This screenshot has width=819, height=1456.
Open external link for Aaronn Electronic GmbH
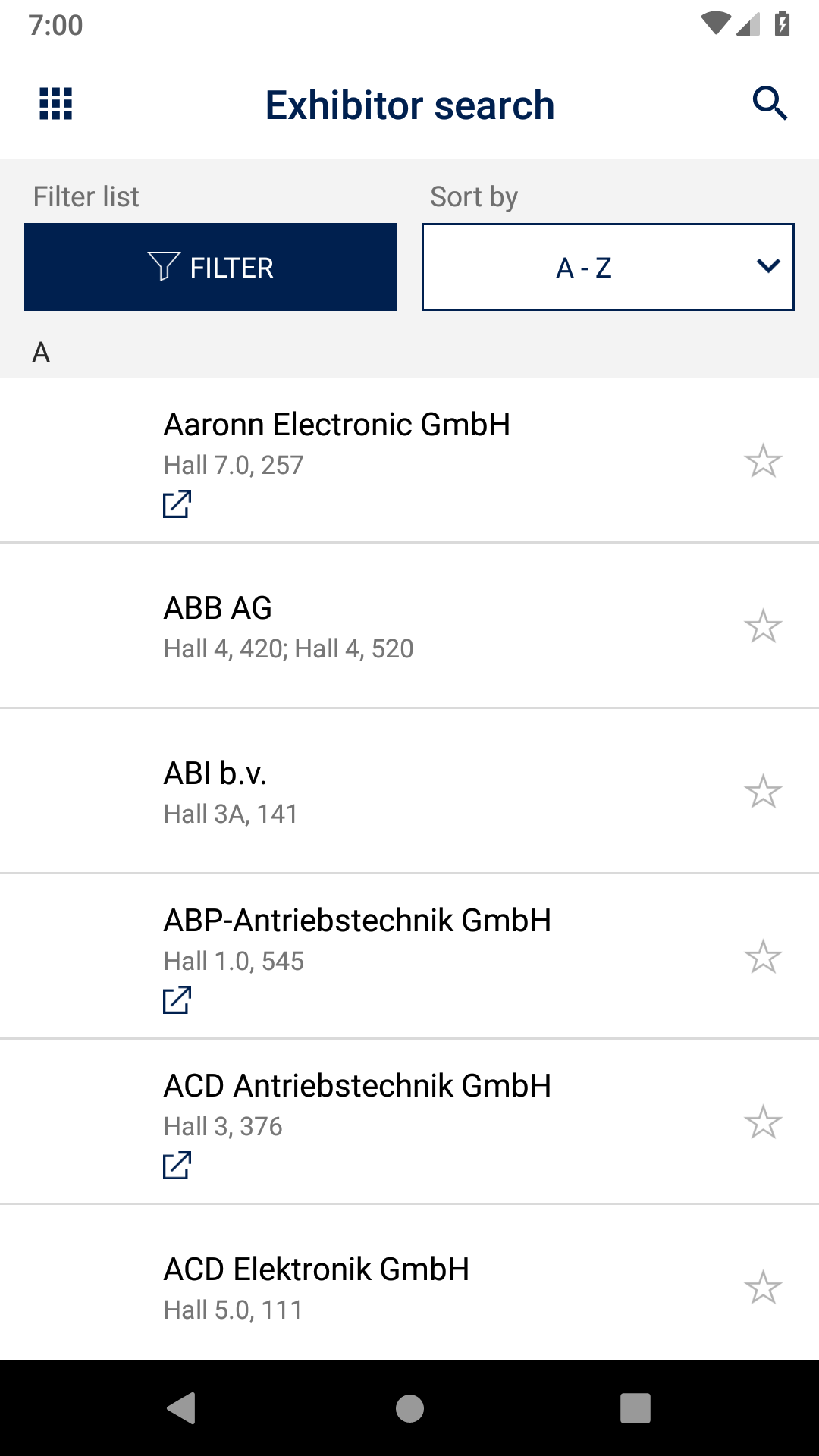point(177,504)
